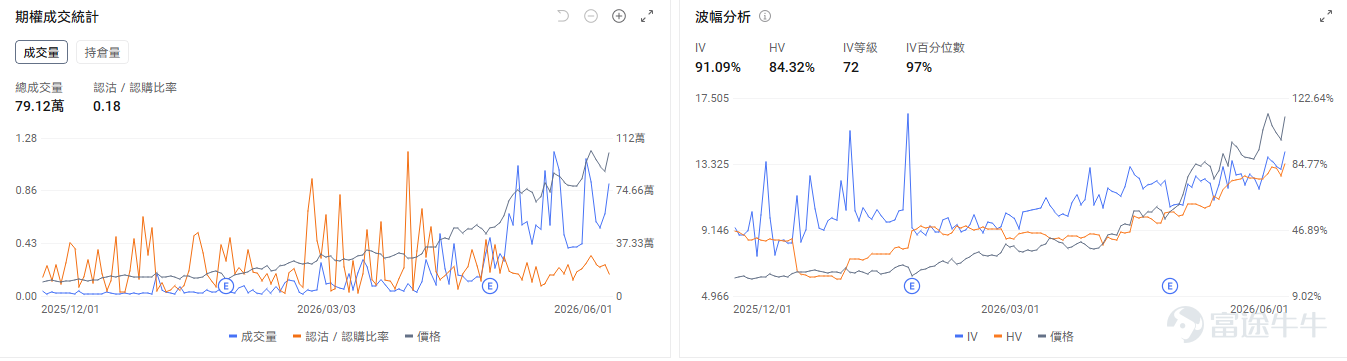Click first earnings E marker in volatility chart
This screenshot has height=361, width=1347.
click(912, 286)
